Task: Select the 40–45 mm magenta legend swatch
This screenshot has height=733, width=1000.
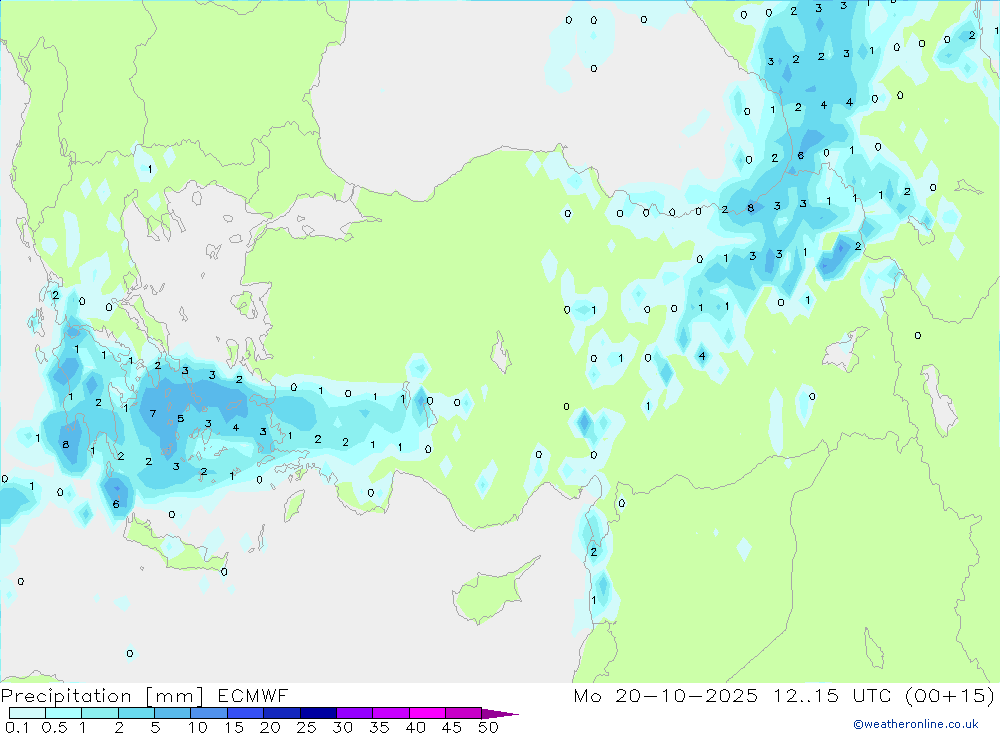Action: (x=427, y=713)
